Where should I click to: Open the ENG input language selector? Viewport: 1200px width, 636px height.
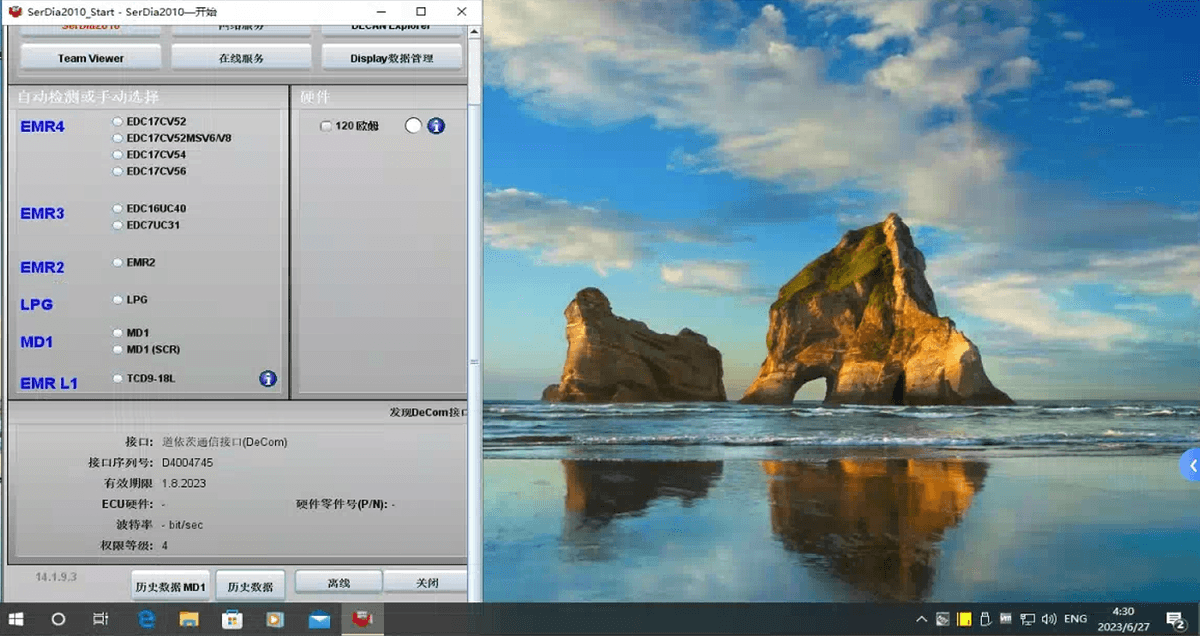[1075, 620]
